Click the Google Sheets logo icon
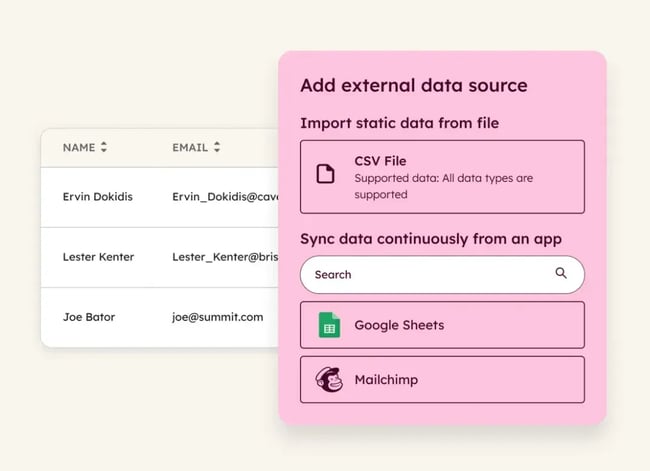The height and width of the screenshot is (471, 650). pyautogui.click(x=330, y=325)
